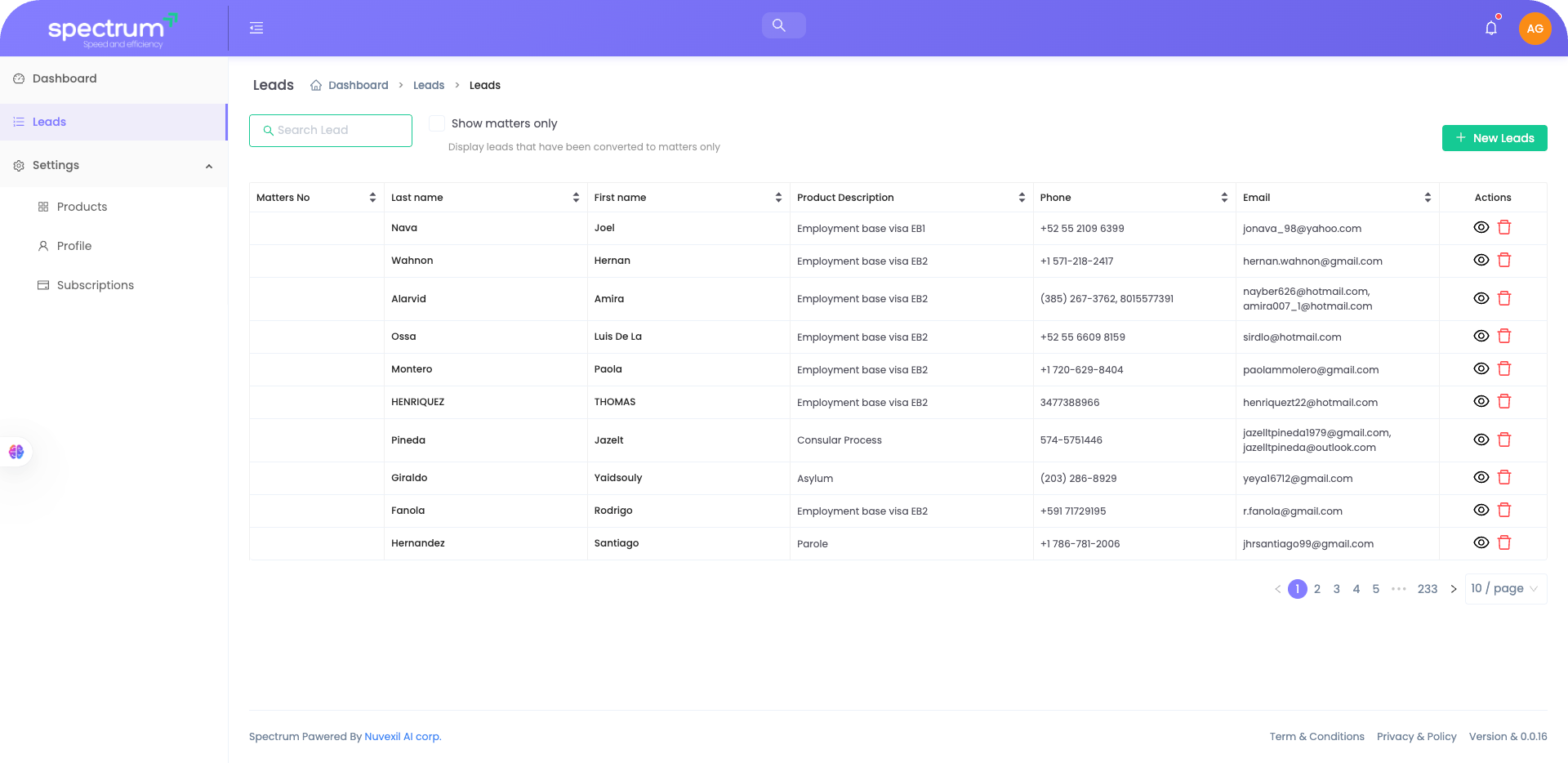Delete the Fanola Rodrigo lead
The height and width of the screenshot is (763, 1568).
click(x=1504, y=510)
